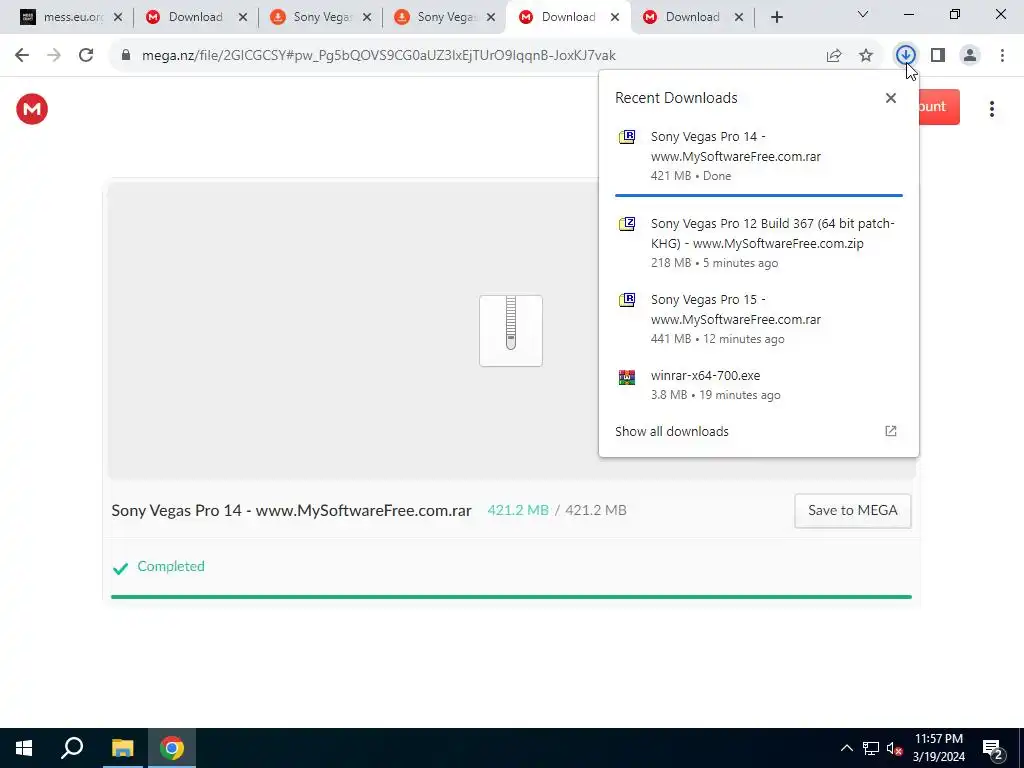1024x768 pixels.
Task: Close the Recent Downloads popup
Action: point(891,98)
